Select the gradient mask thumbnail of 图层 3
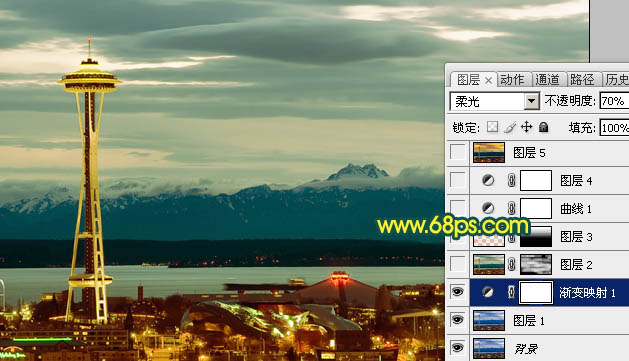Screen dimensions: 629x361 (536, 237)
